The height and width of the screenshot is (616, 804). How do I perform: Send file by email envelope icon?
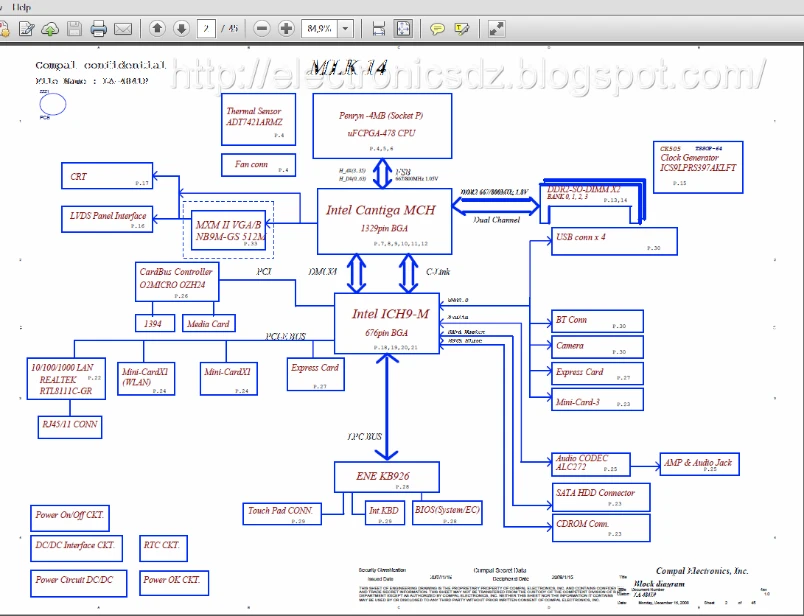[x=123, y=29]
